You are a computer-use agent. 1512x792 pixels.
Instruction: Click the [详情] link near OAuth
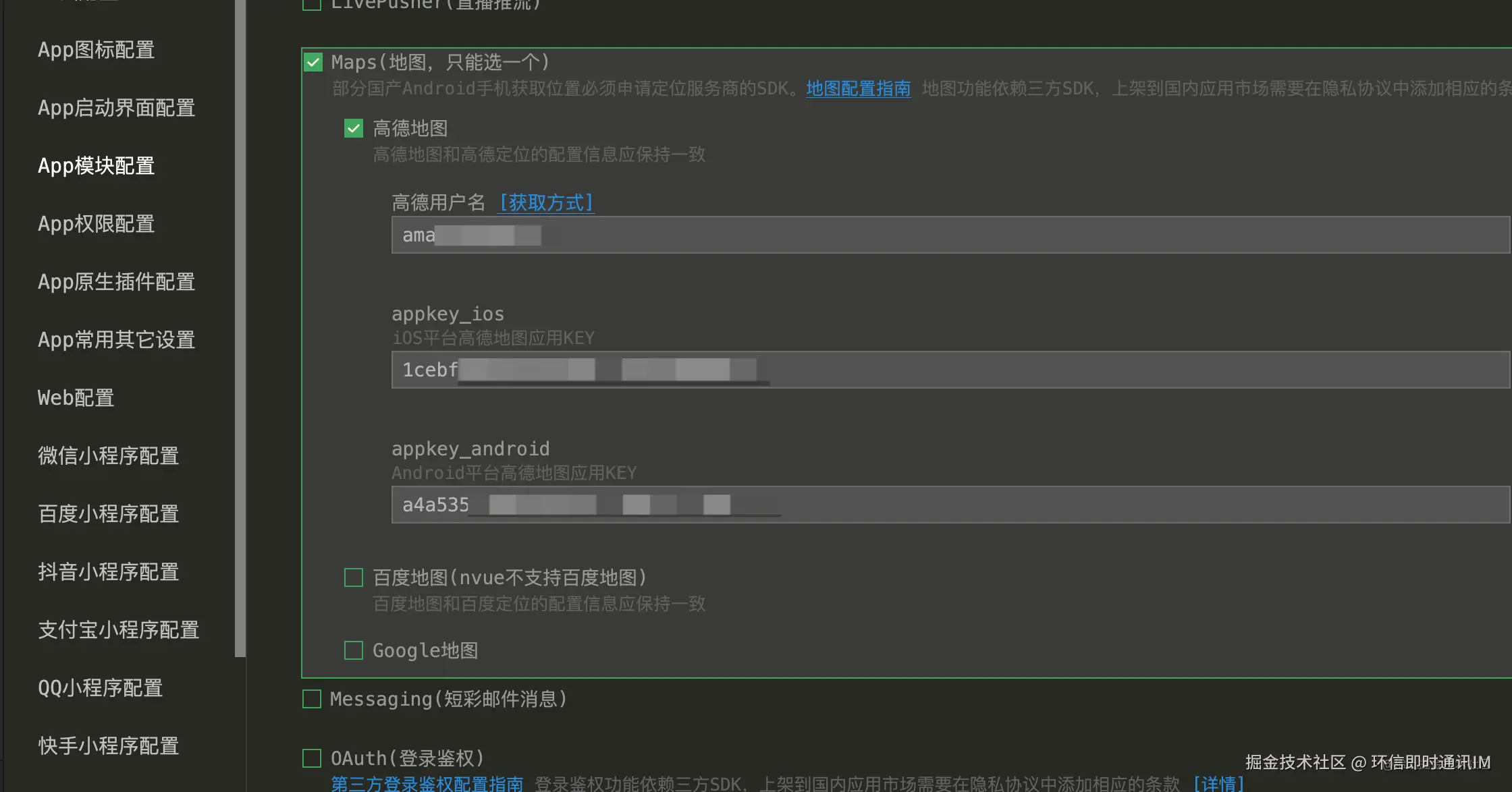coord(1219,783)
